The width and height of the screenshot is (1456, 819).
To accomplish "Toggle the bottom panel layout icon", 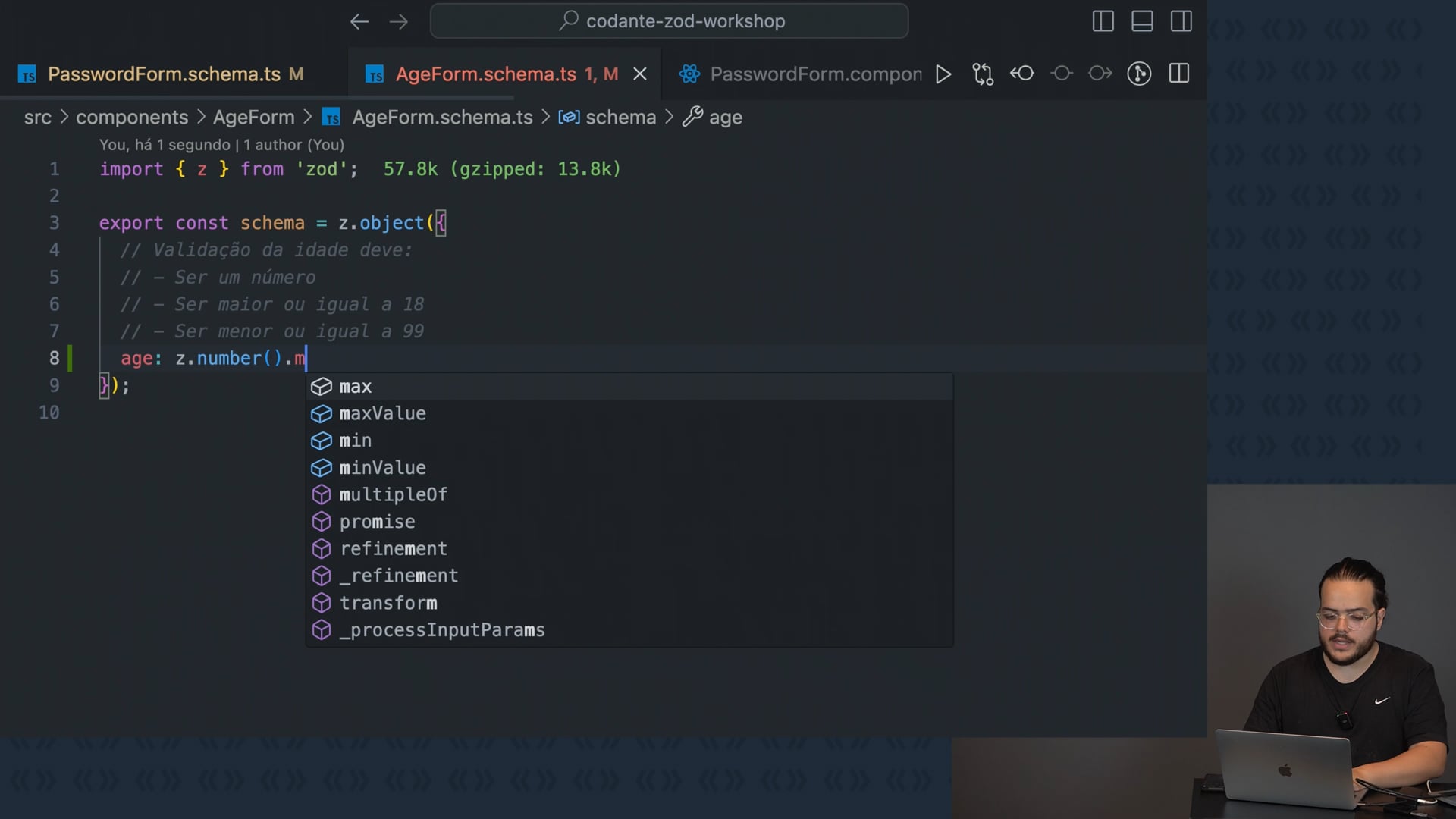I will point(1142,21).
